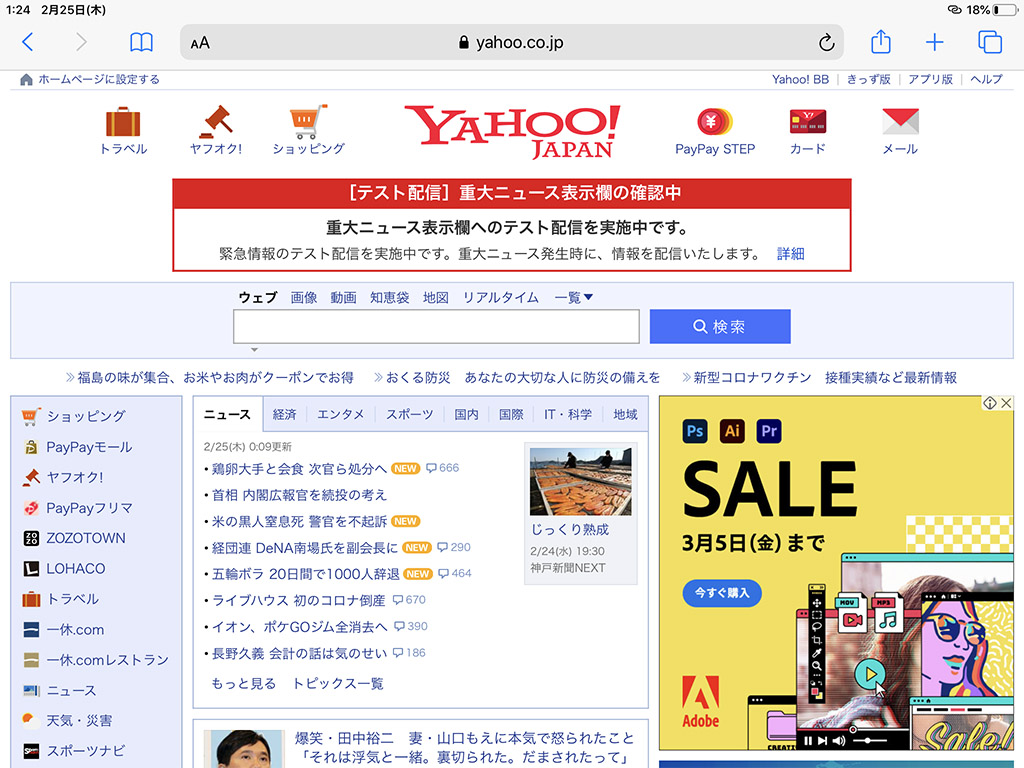
Task: Select the 地図 search category
Action: pos(436,298)
